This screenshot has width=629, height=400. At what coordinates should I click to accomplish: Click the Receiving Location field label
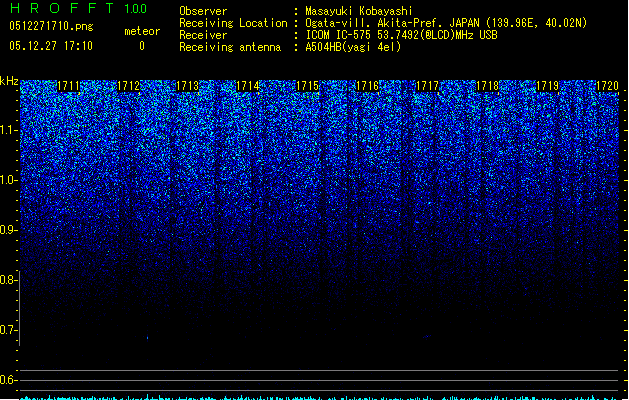[x=233, y=23]
